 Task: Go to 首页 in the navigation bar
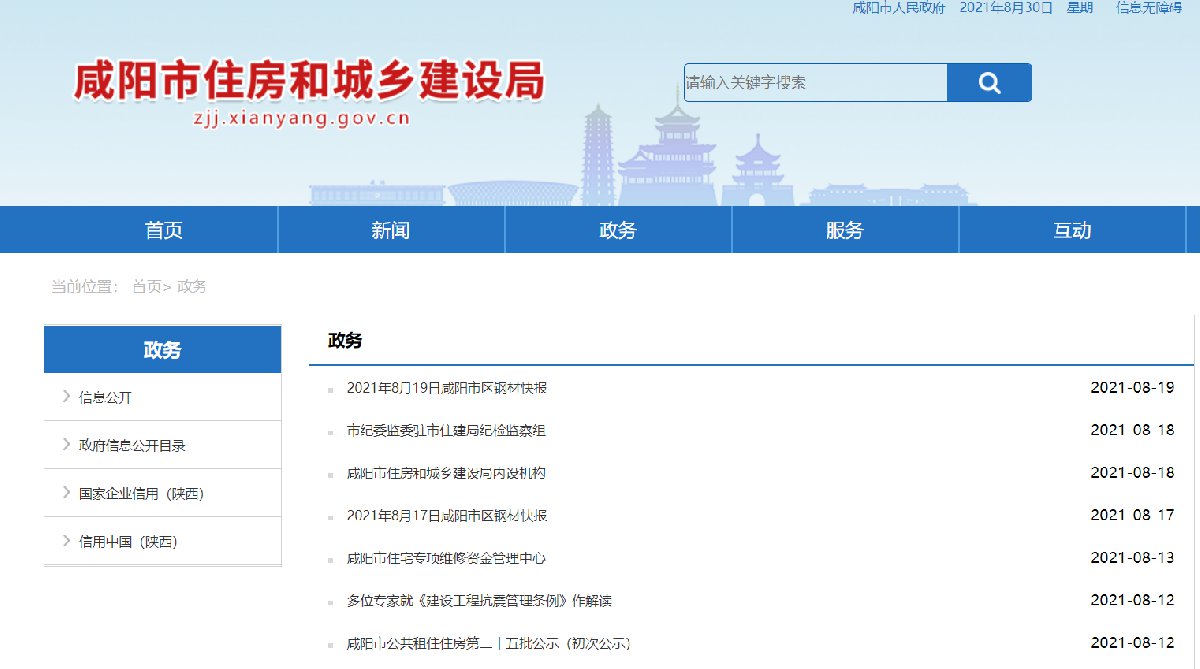[x=164, y=230]
